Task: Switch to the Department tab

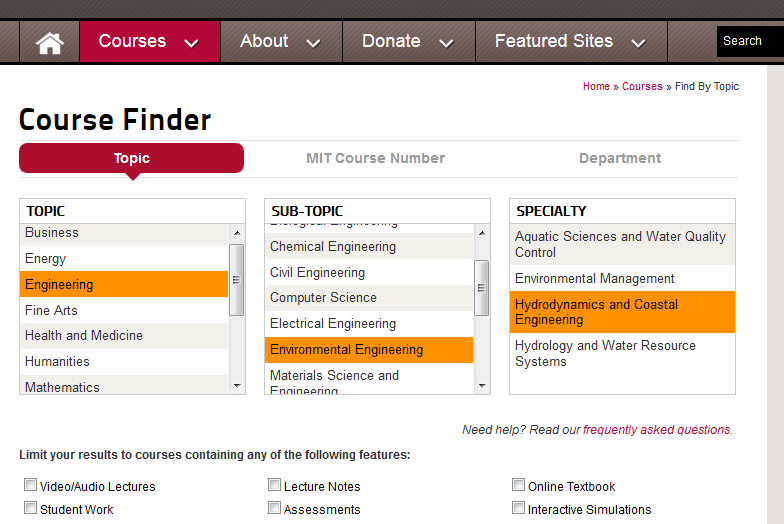Action: pos(619,158)
